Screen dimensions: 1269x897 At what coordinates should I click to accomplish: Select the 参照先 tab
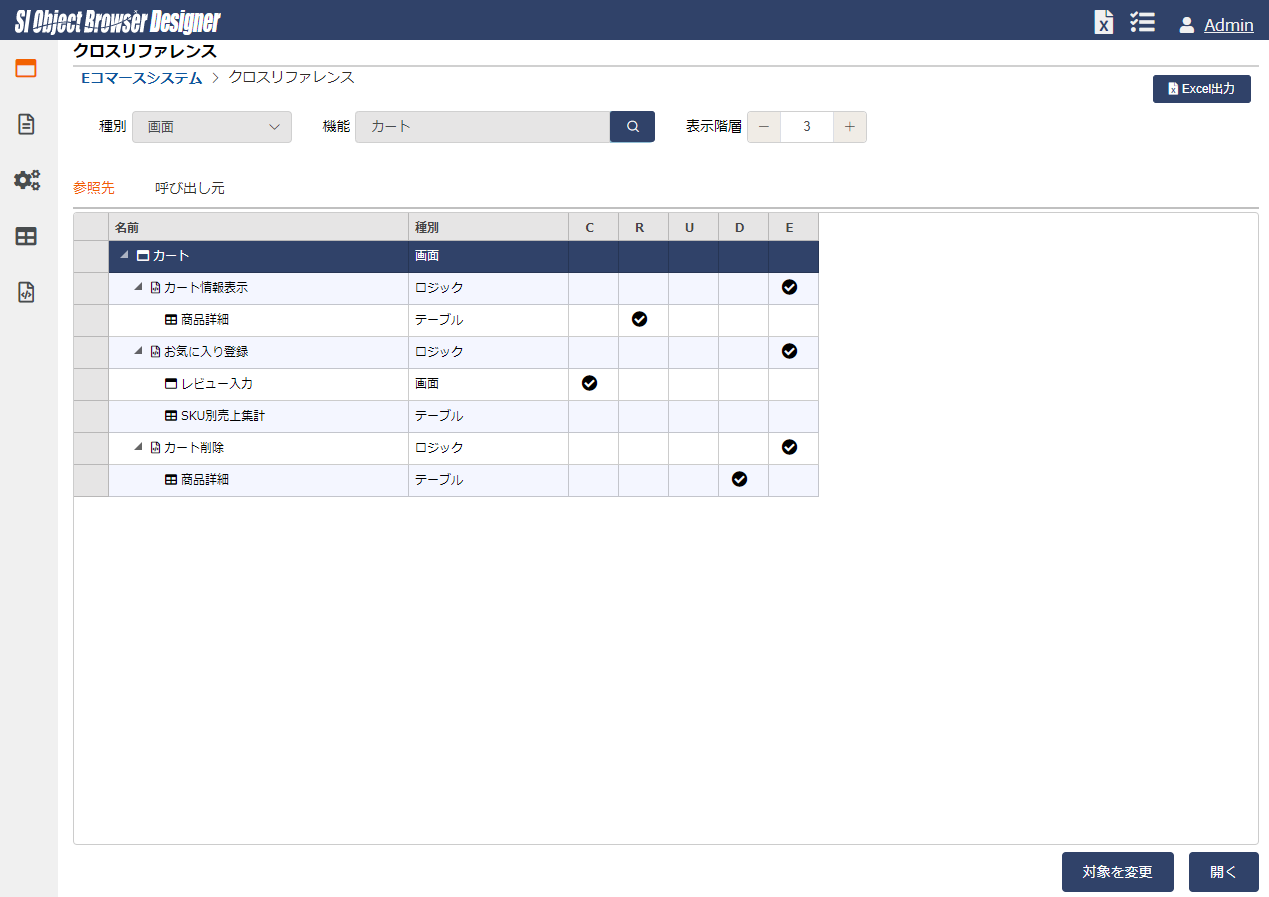pos(94,188)
